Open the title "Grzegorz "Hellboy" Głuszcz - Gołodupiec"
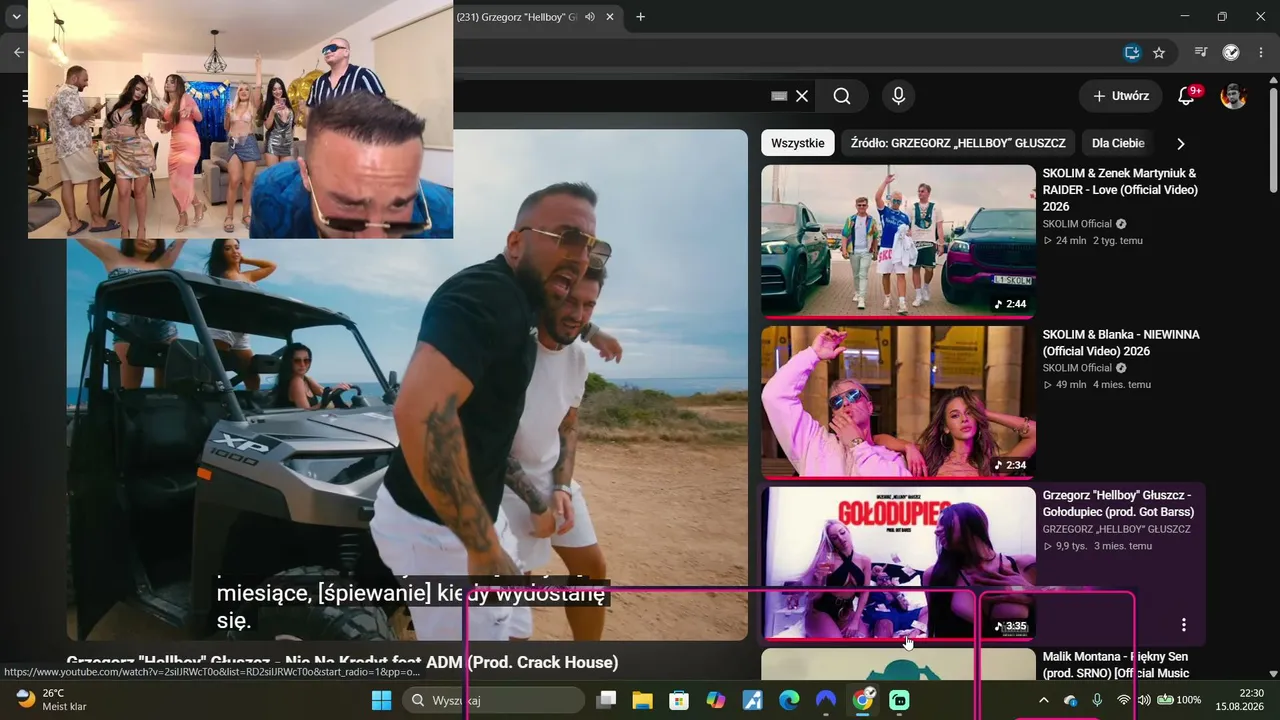 [1118, 504]
